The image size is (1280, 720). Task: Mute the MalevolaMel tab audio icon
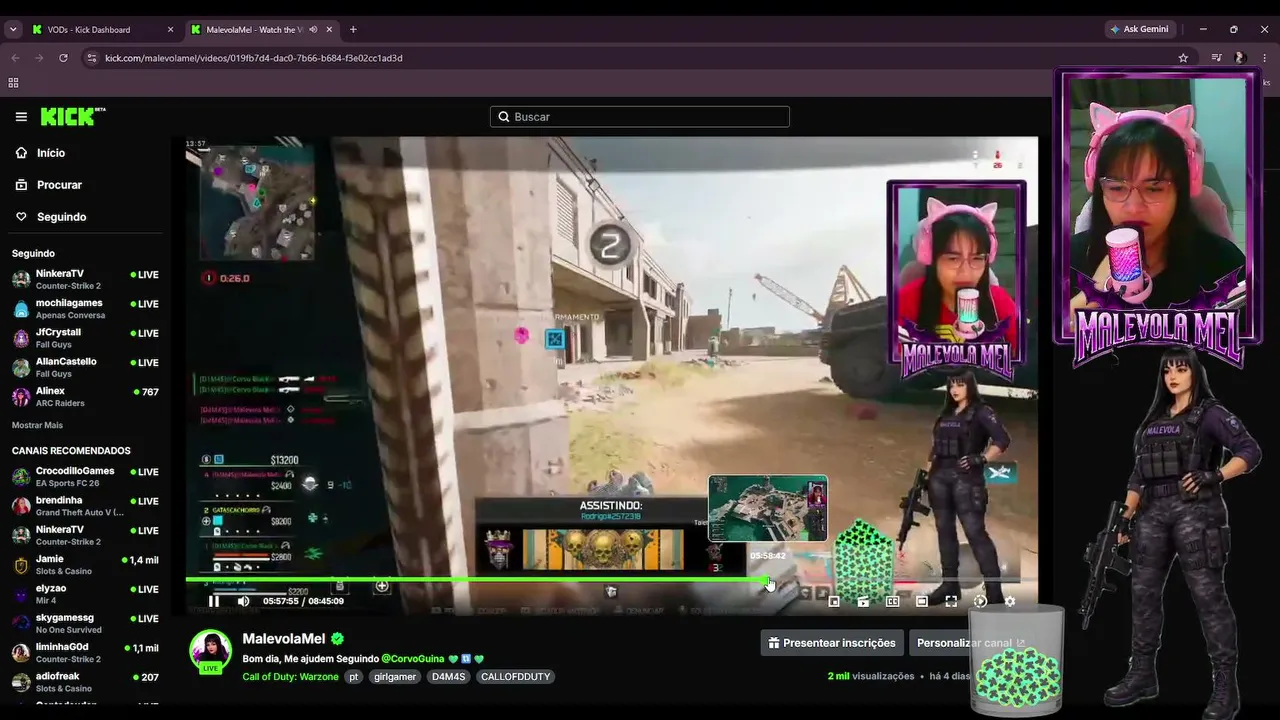click(313, 30)
